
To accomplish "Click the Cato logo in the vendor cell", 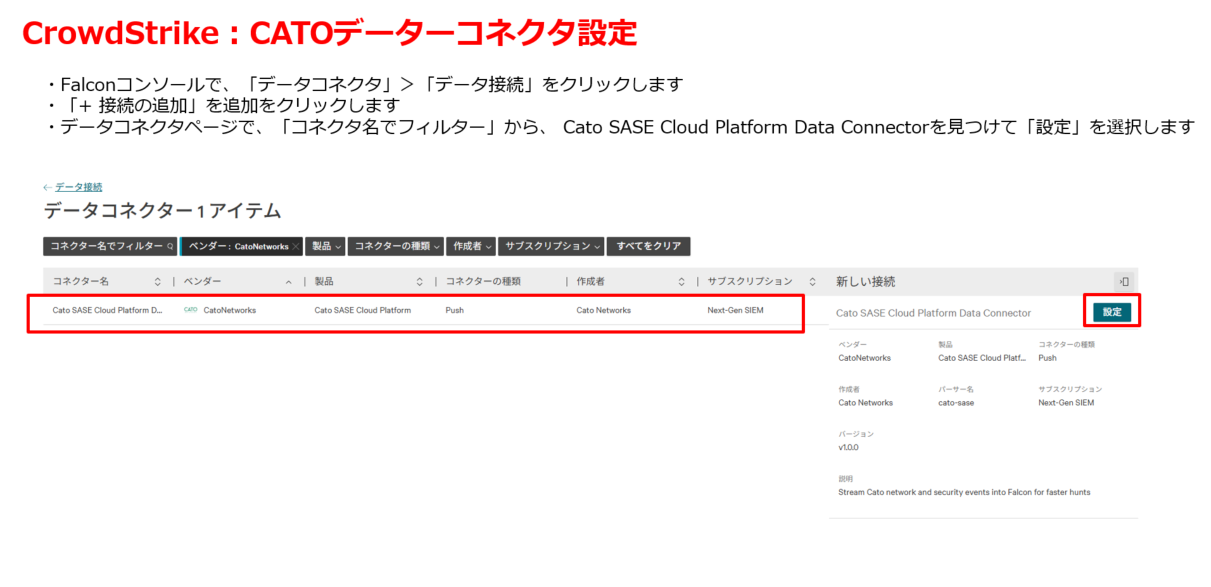I will [191, 310].
